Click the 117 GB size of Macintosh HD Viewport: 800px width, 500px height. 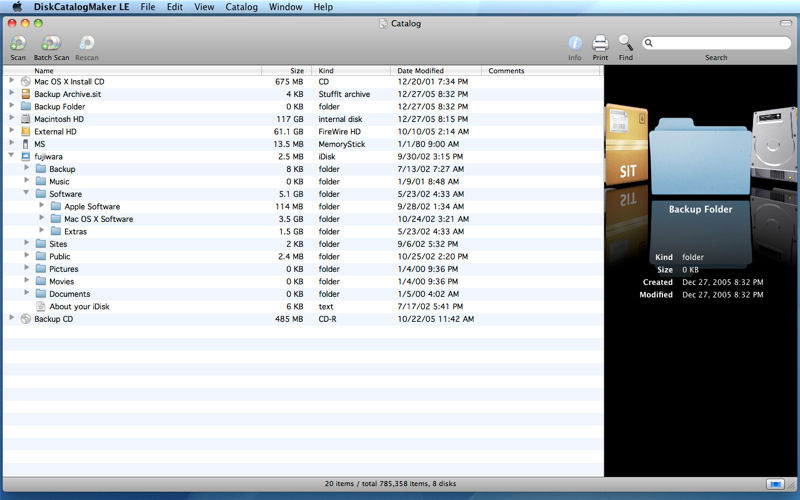coord(290,119)
